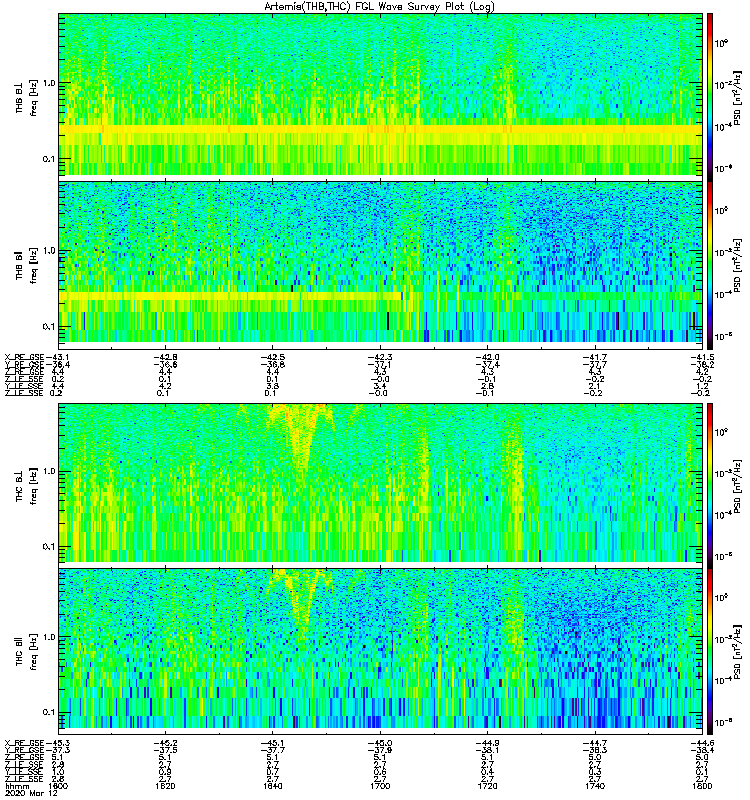This screenshot has width=750, height=800.
Task: Click the THB X position value '-42.8'
Action: 165,357
